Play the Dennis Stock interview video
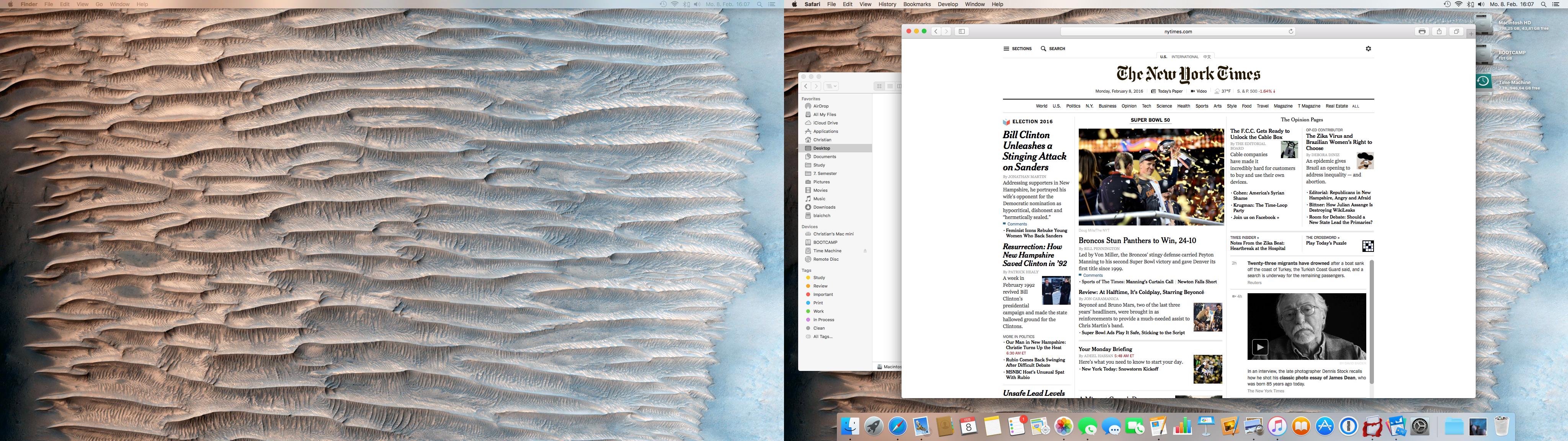Image resolution: width=1568 pixels, height=441 pixels. tap(1259, 347)
